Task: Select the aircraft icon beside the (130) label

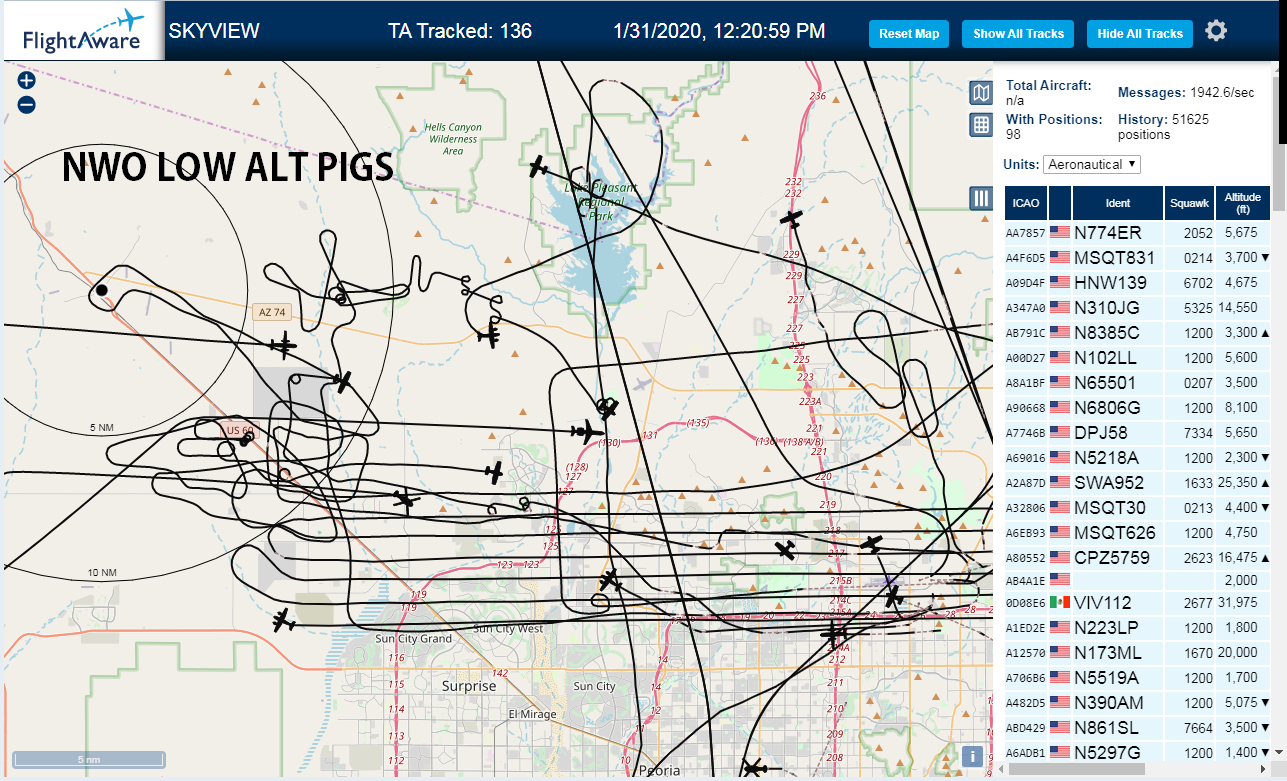Action: 586,433
